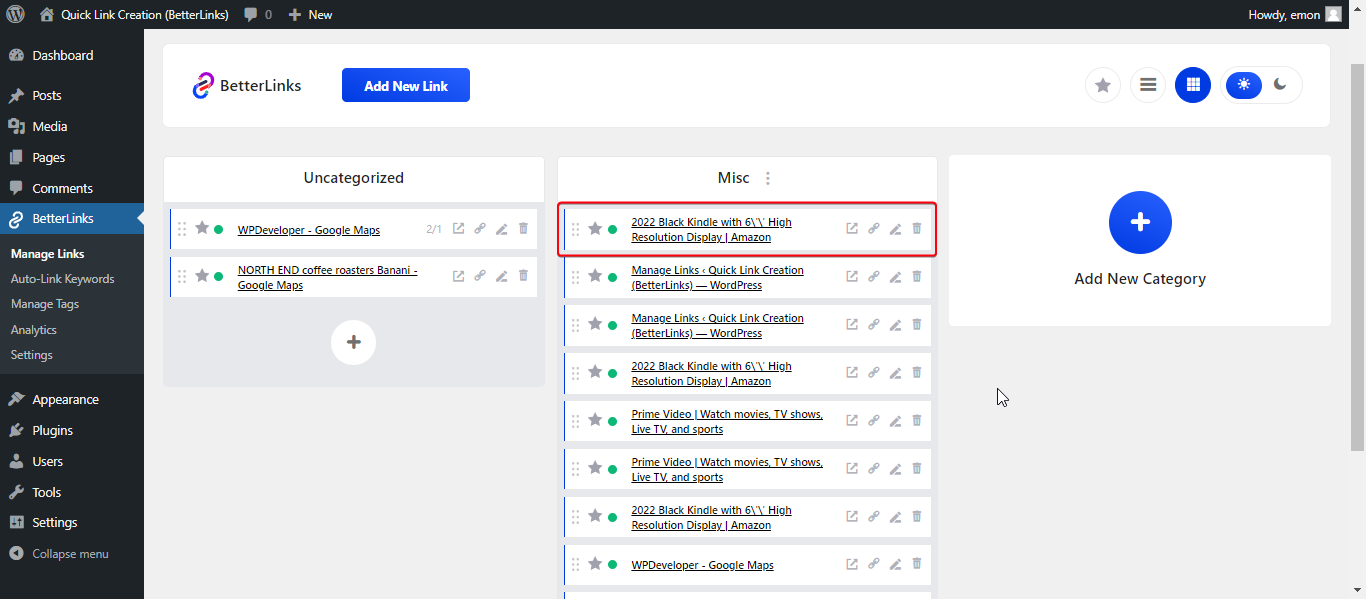The height and width of the screenshot is (599, 1366).
Task: Delete the 2022 Black Kindle link in Misc
Action: coord(916,228)
